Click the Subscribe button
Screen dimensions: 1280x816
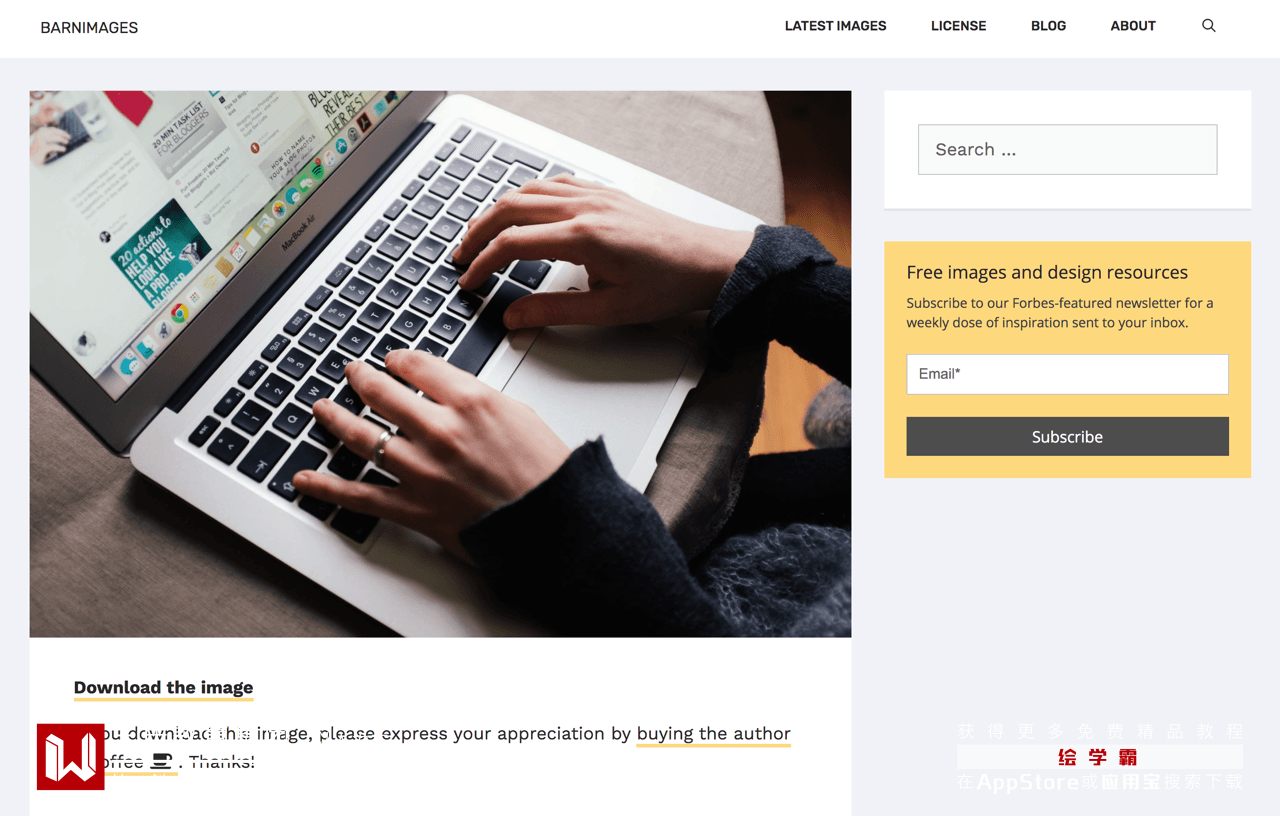click(x=1067, y=437)
